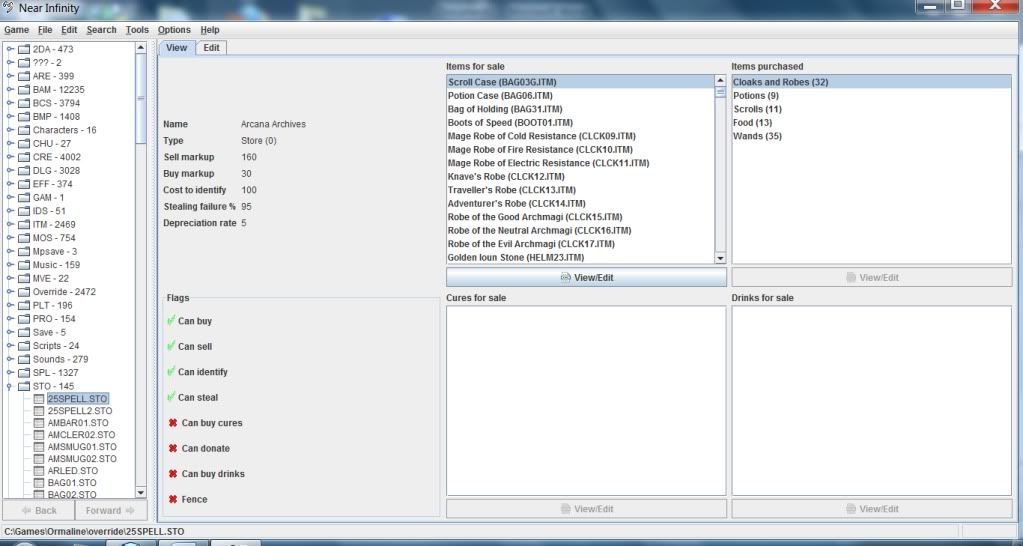Screen dimensions: 1023x546
Task: Click the 25SPELL.STO file icon
Action: point(39,398)
